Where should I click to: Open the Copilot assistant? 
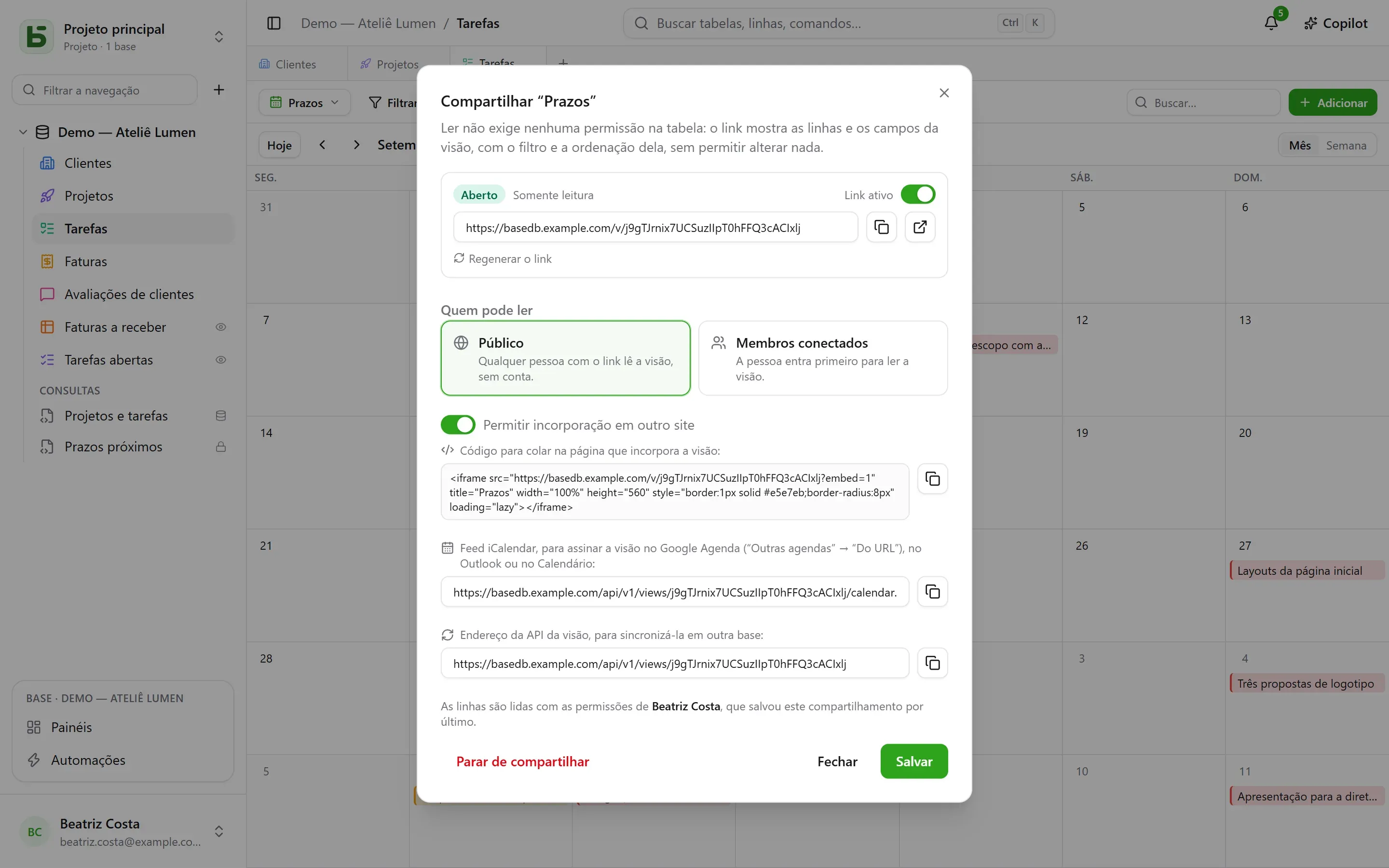pyautogui.click(x=1335, y=23)
